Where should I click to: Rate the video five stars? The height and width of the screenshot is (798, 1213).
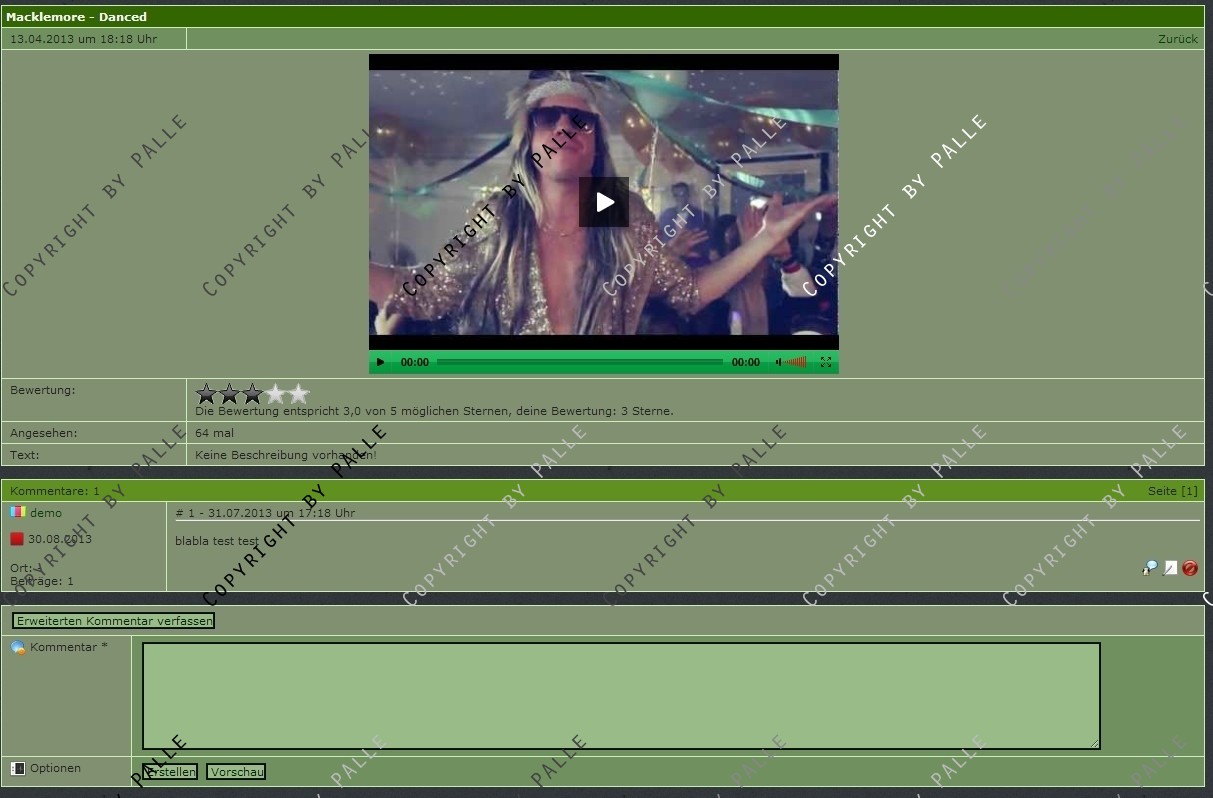[299, 394]
